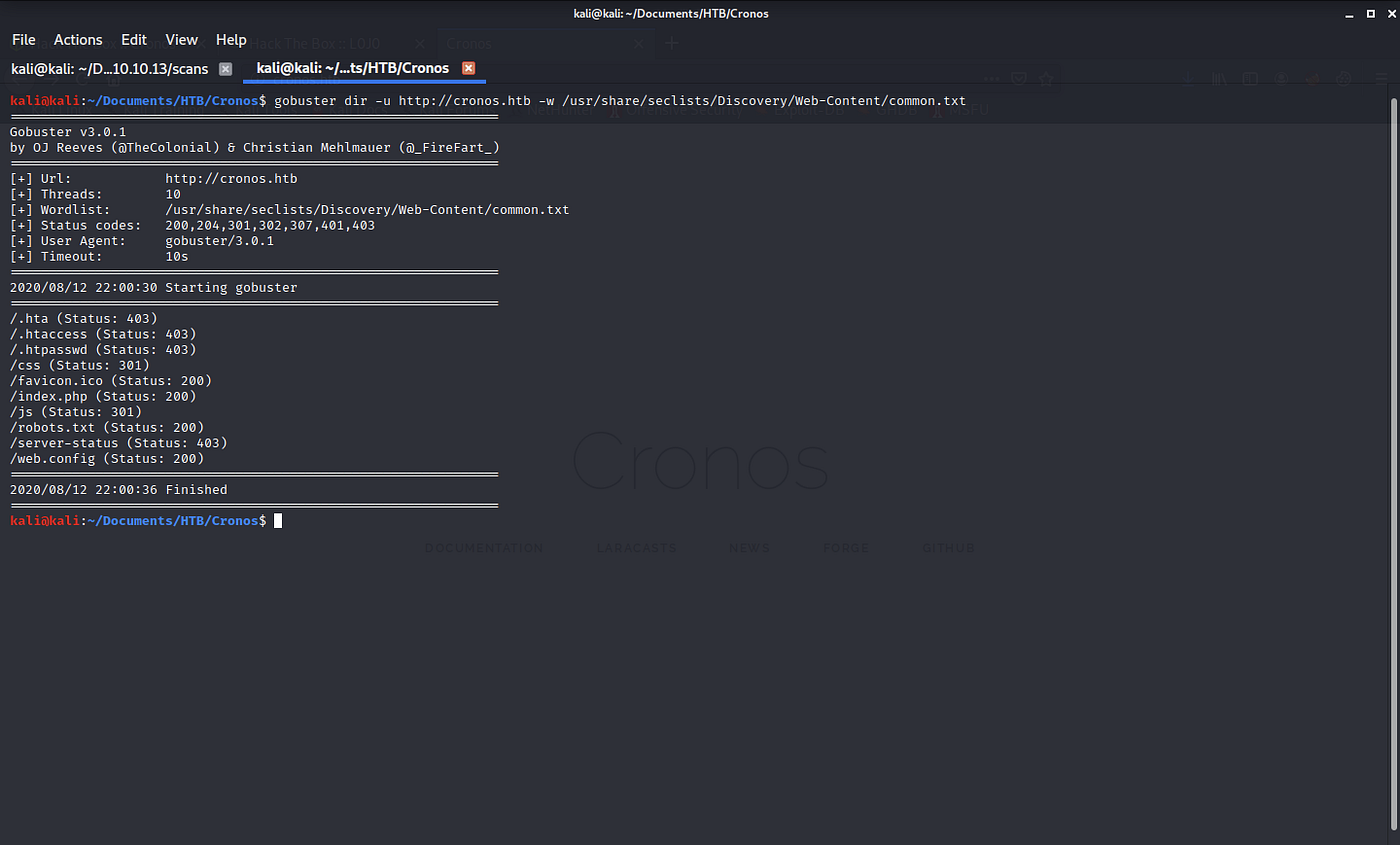This screenshot has width=1400, height=845.
Task: Open the View menu
Action: coord(182,40)
